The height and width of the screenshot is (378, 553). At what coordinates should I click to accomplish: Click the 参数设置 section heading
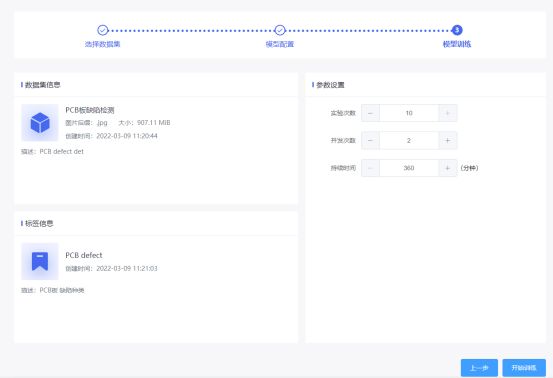pos(330,85)
